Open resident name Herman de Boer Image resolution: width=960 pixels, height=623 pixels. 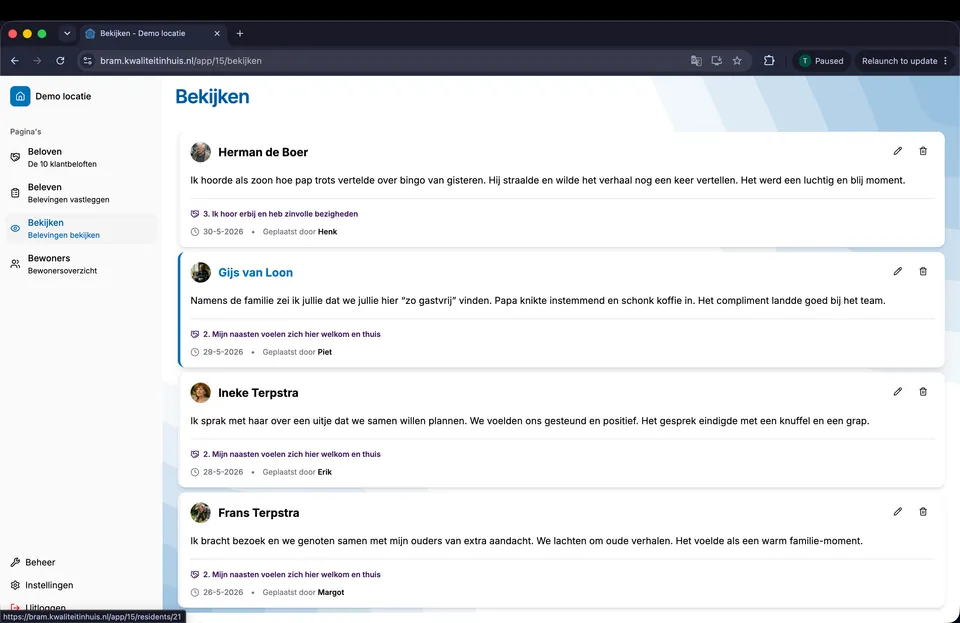pos(263,152)
